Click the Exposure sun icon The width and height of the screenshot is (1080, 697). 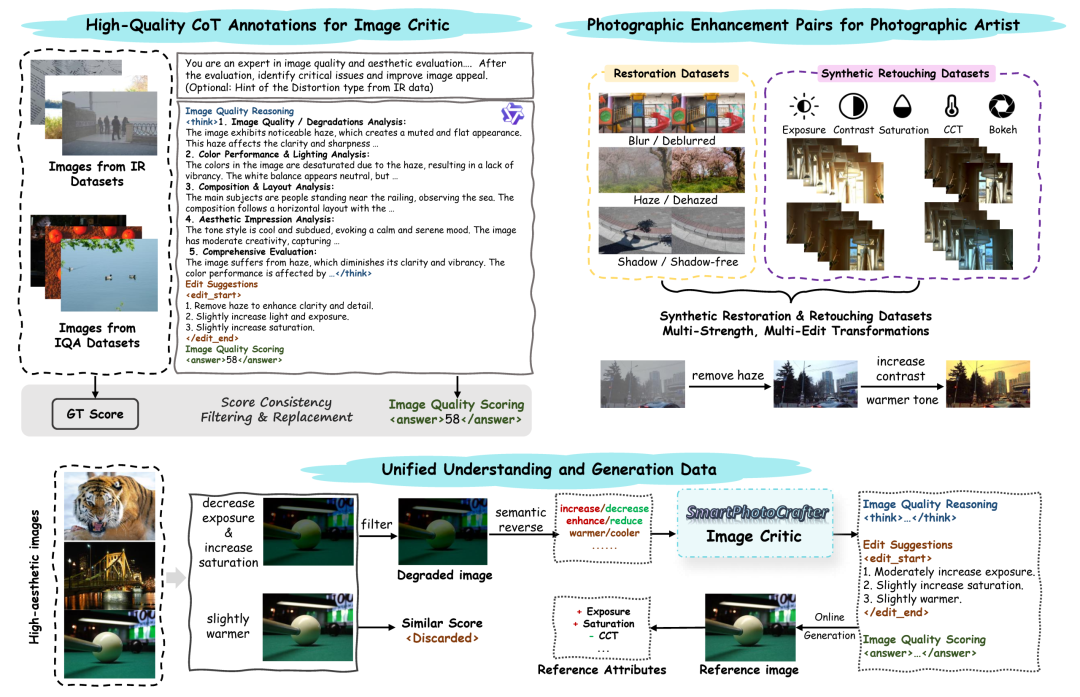coord(803,107)
